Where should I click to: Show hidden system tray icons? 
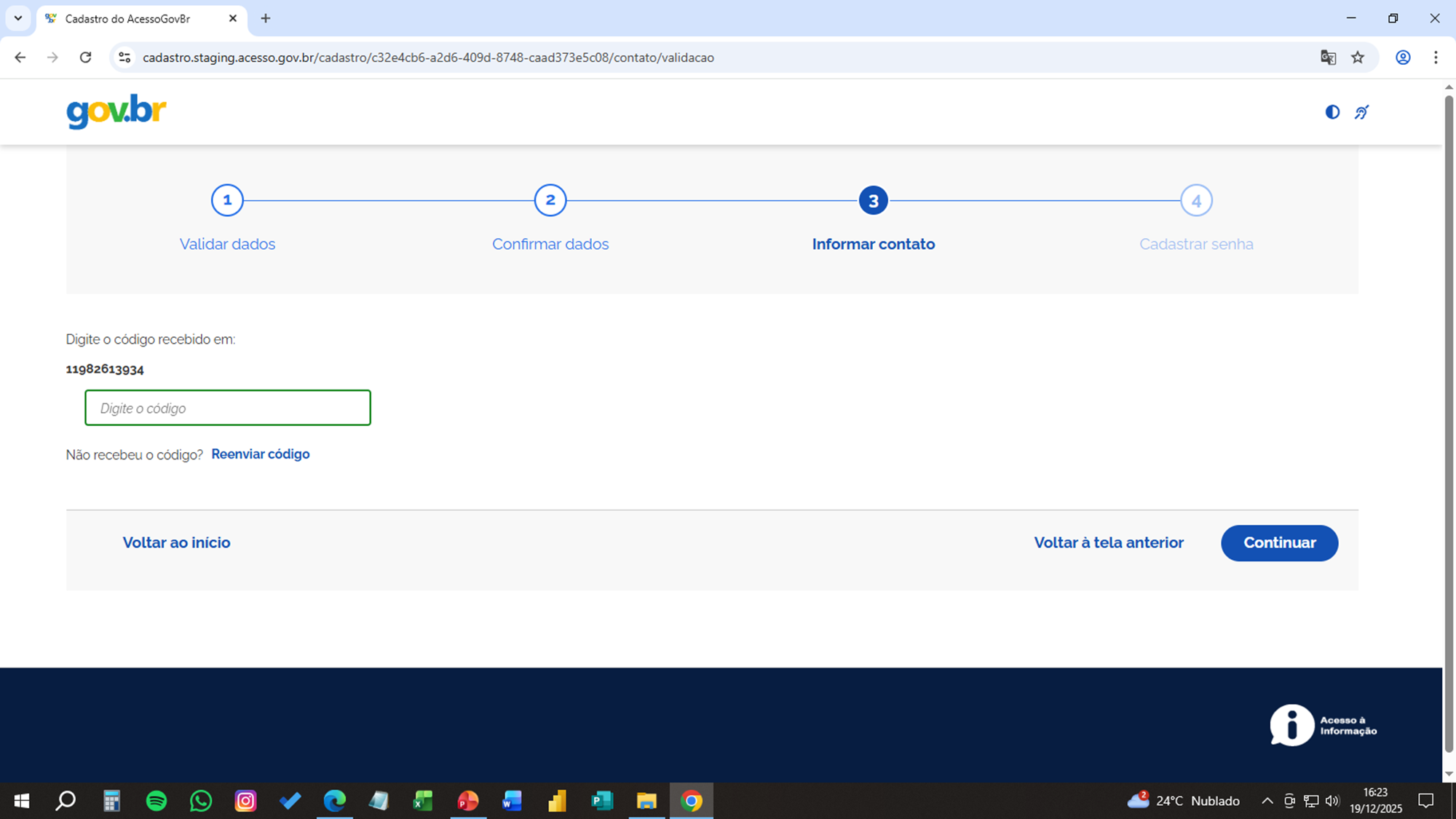coord(1267,801)
